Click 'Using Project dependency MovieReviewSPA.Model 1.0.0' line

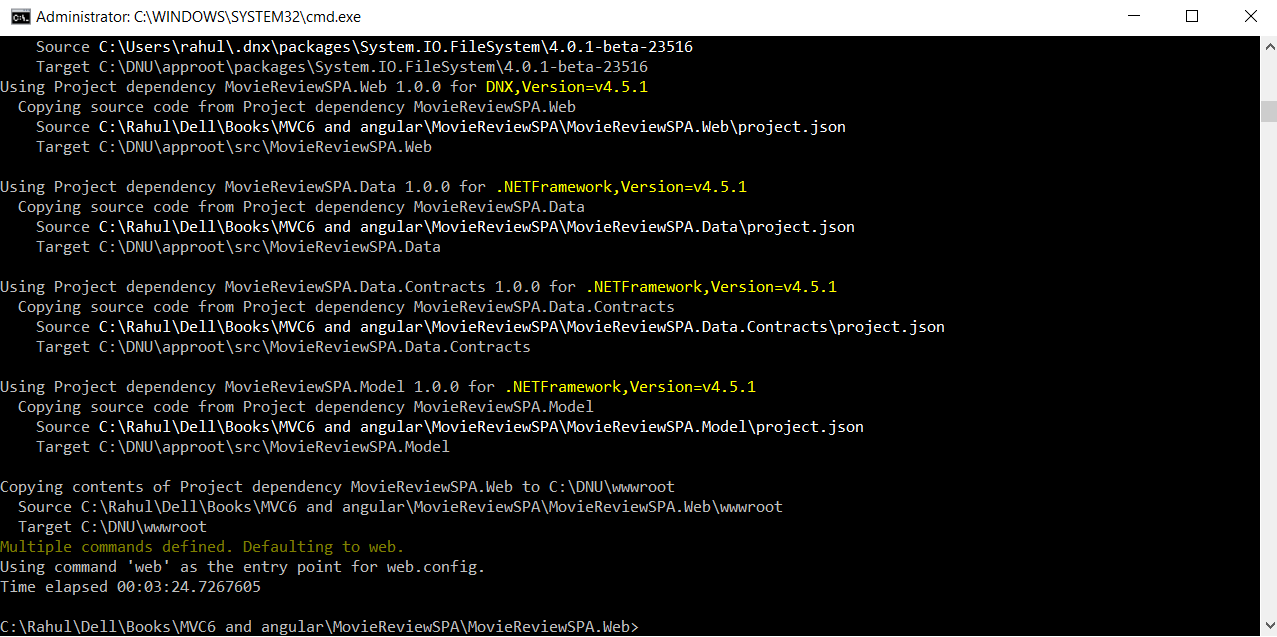(x=378, y=387)
